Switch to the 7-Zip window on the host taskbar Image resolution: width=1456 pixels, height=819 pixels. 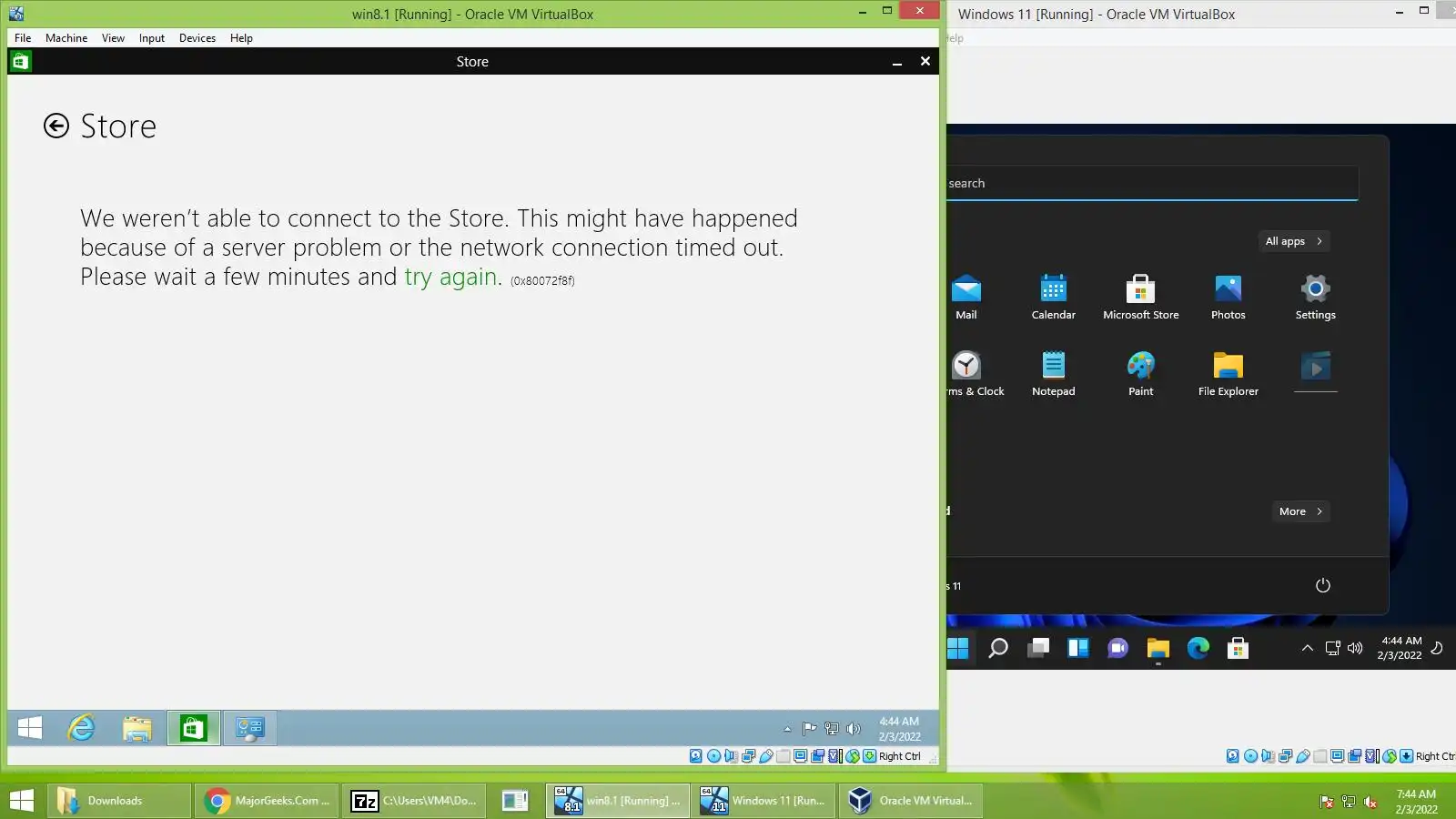point(414,801)
